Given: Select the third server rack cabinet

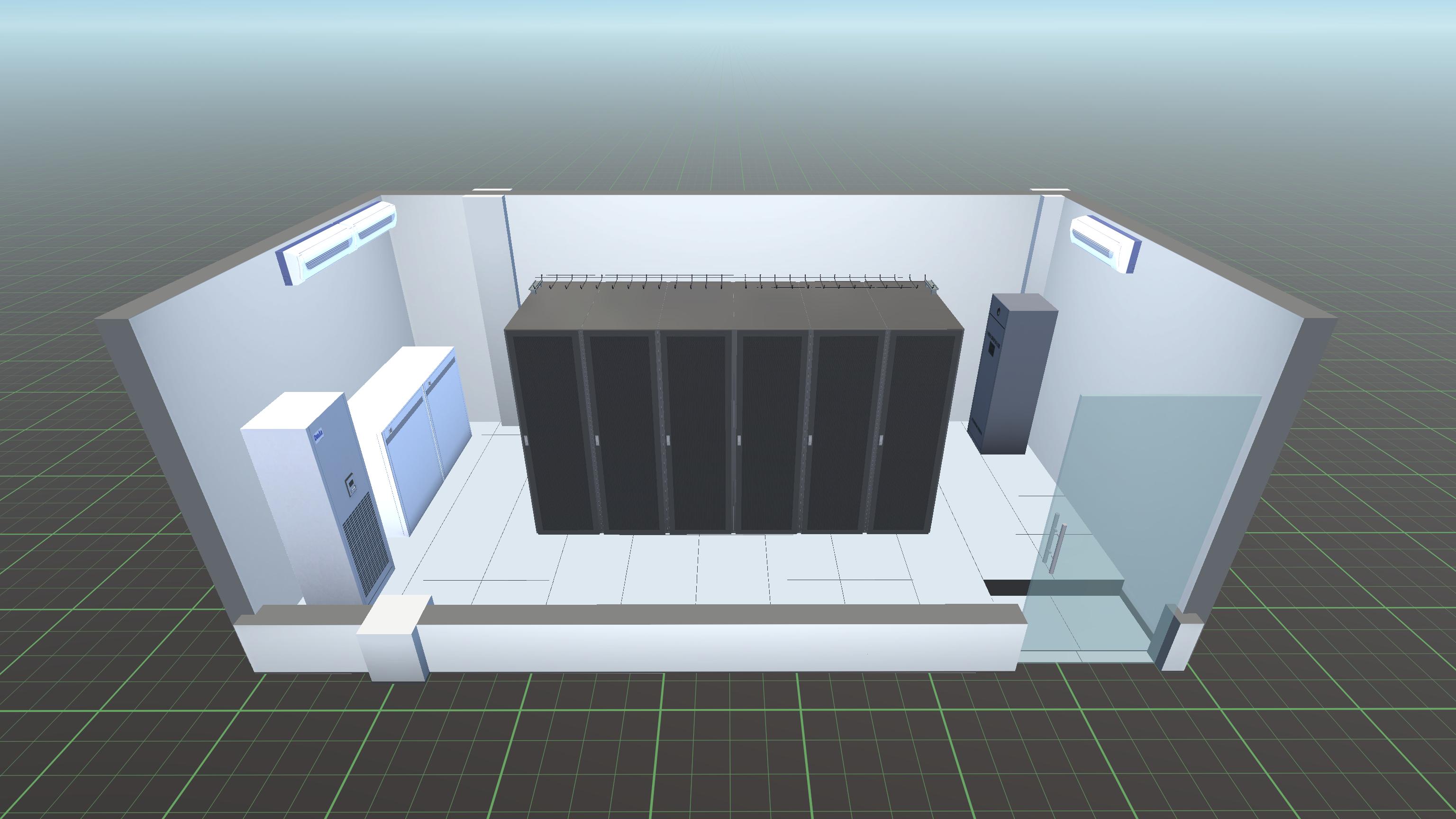Looking at the screenshot, I should tap(696, 432).
